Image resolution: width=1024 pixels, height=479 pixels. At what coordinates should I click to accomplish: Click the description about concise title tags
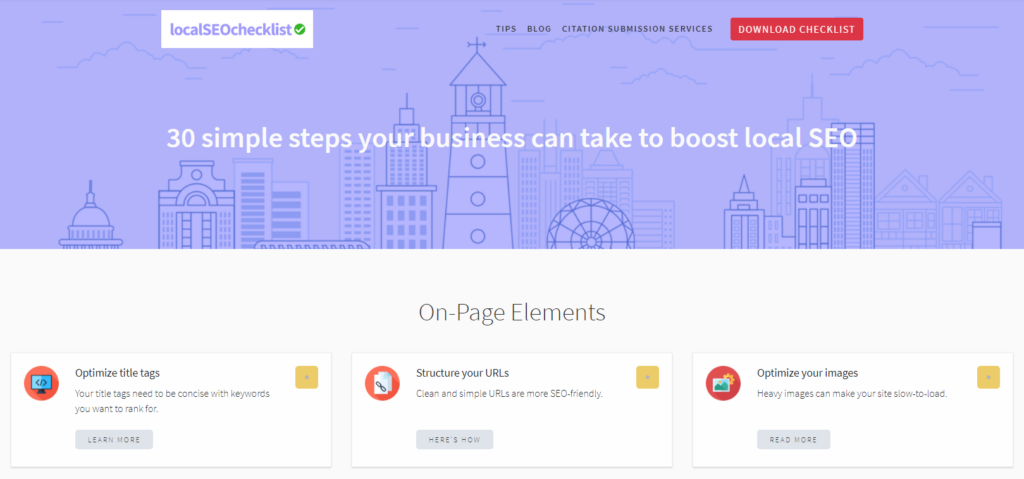(x=172, y=402)
